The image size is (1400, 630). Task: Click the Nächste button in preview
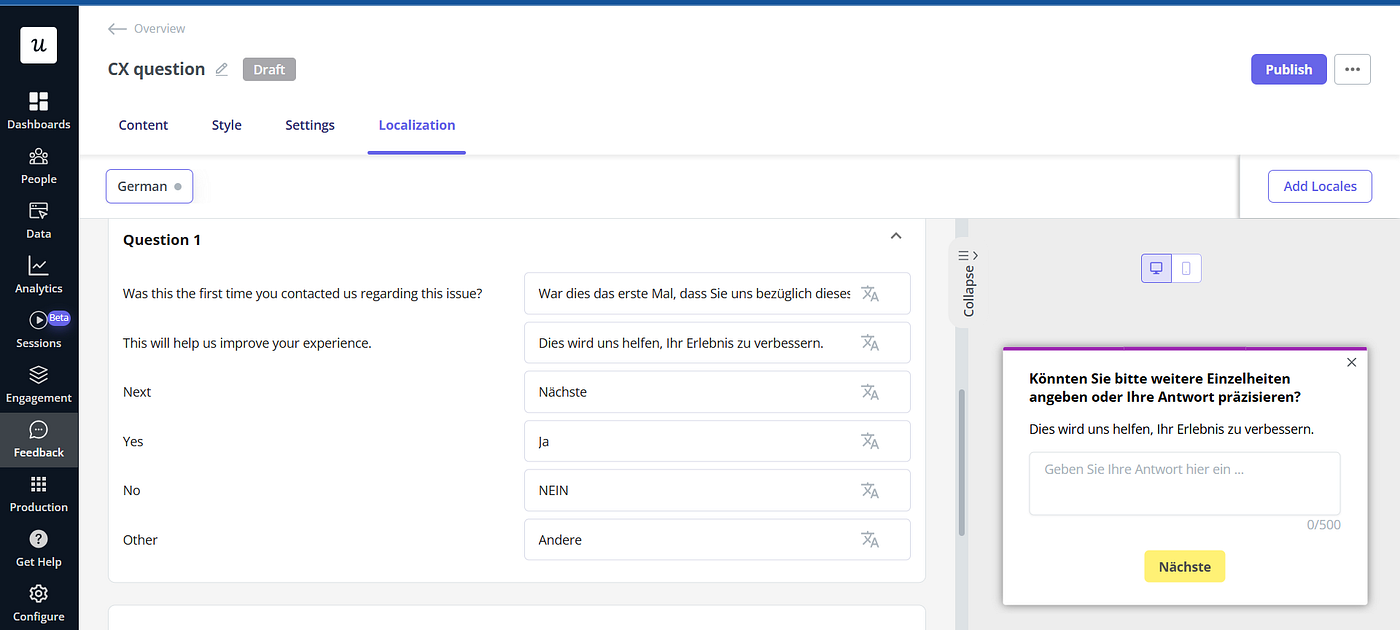(x=1184, y=567)
